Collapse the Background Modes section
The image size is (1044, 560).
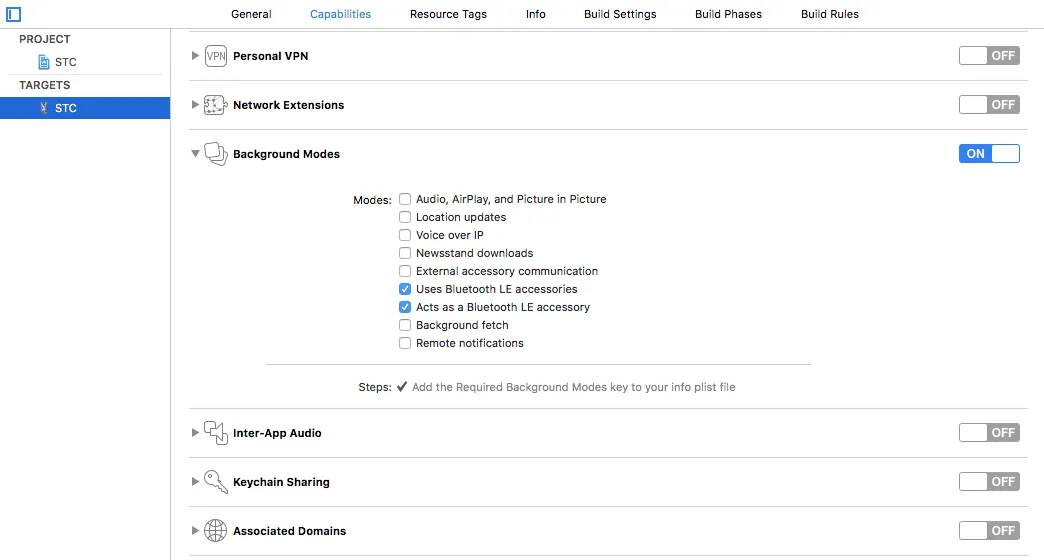[195, 154]
